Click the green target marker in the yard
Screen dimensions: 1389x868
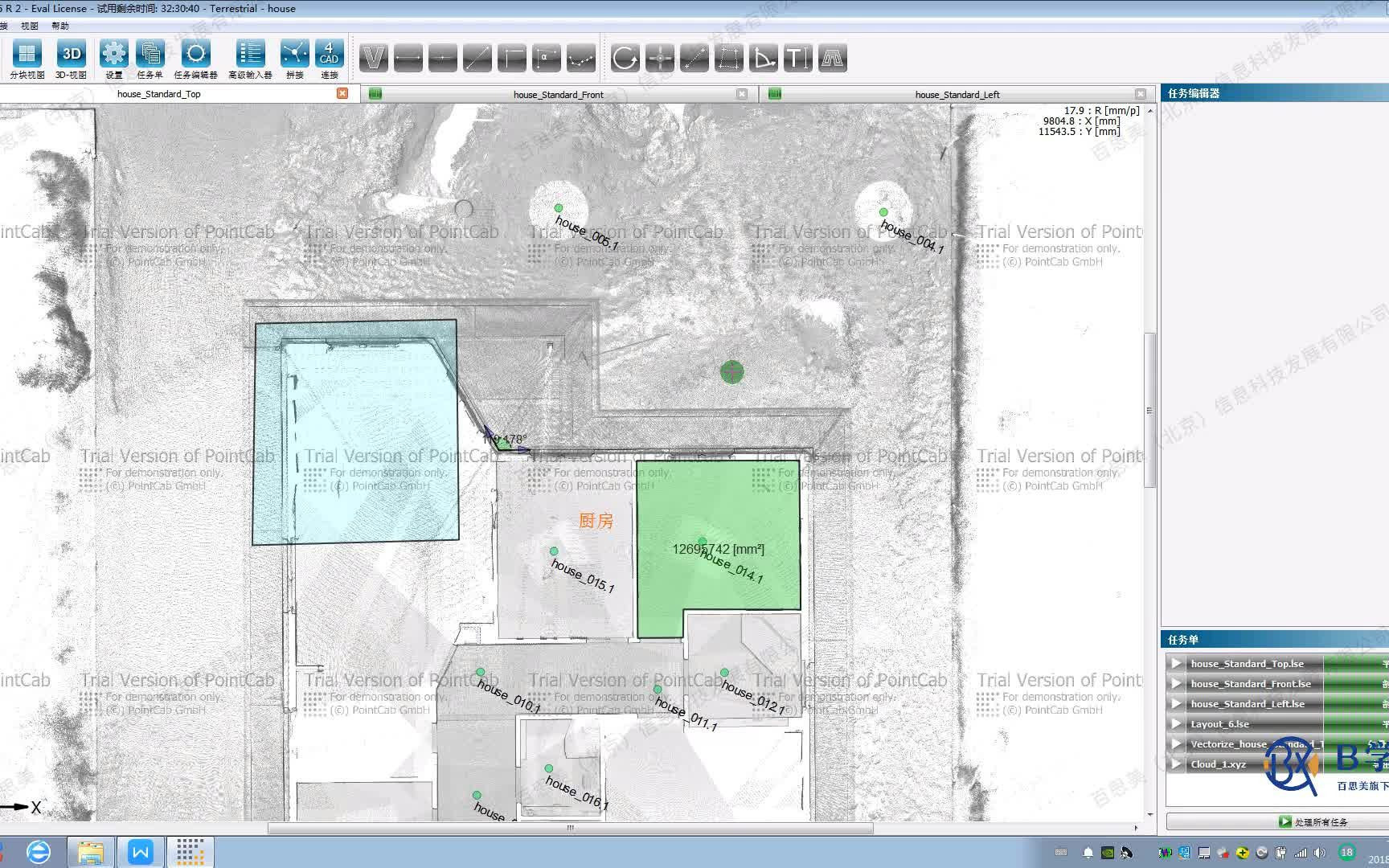pyautogui.click(x=731, y=371)
